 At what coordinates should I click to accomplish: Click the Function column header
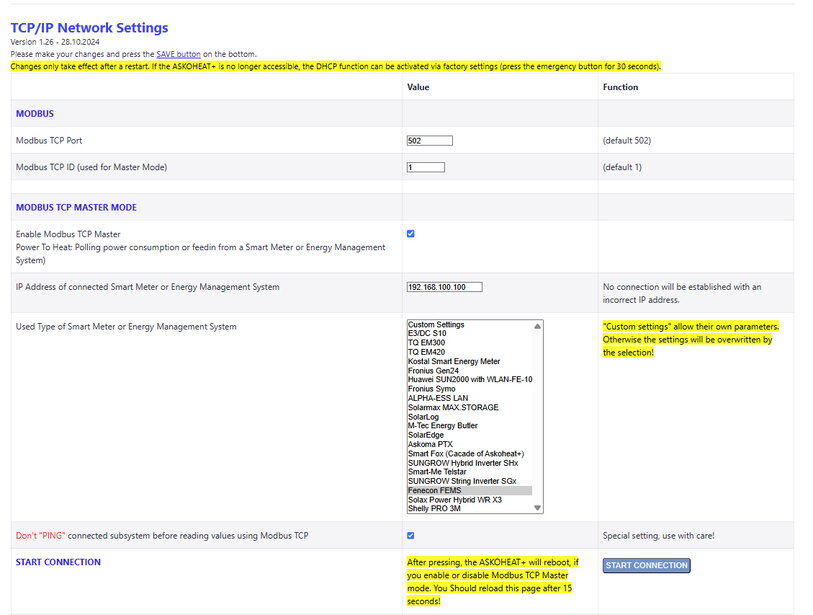click(x=620, y=87)
